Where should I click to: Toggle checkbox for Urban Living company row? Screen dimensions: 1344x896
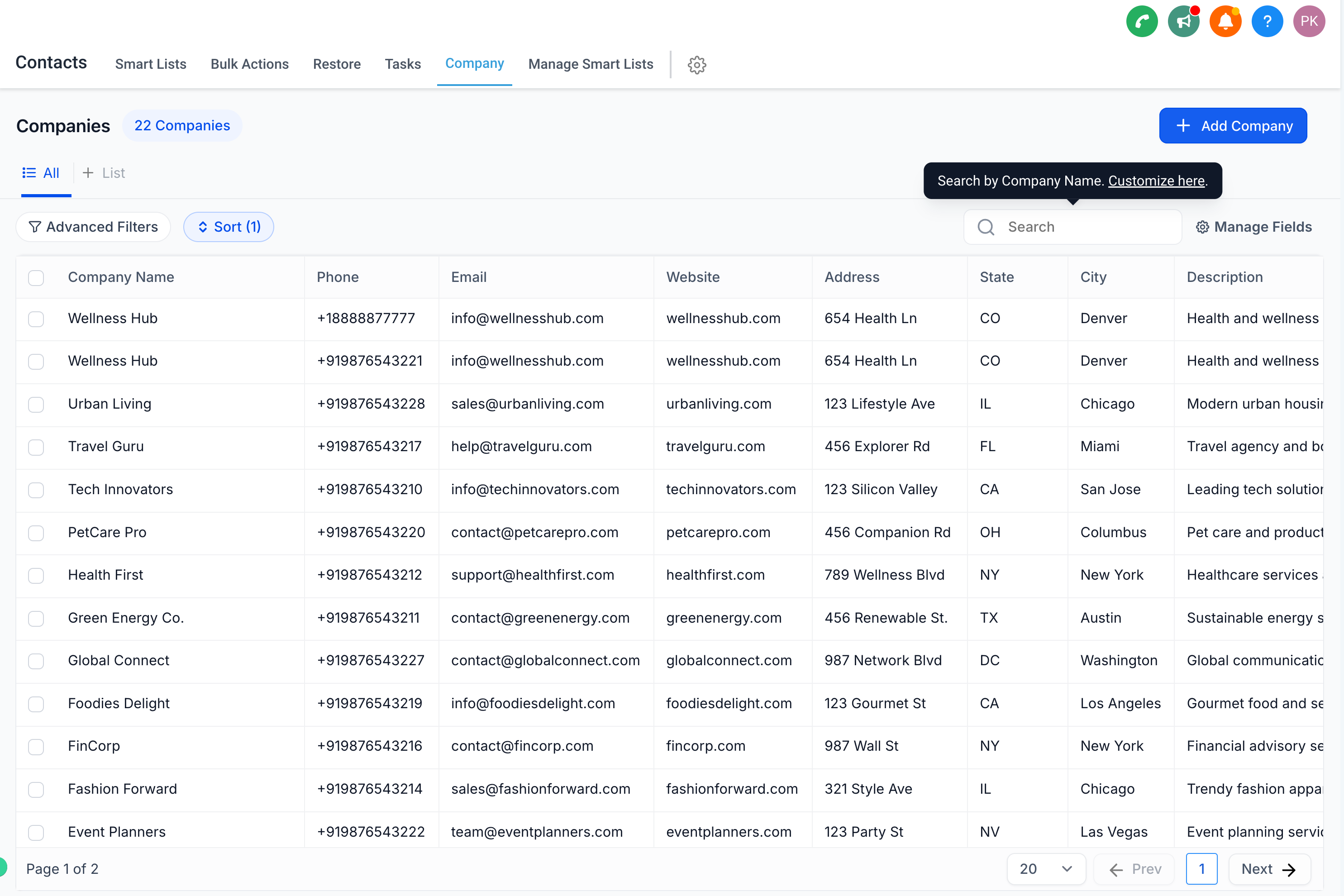[x=36, y=403]
